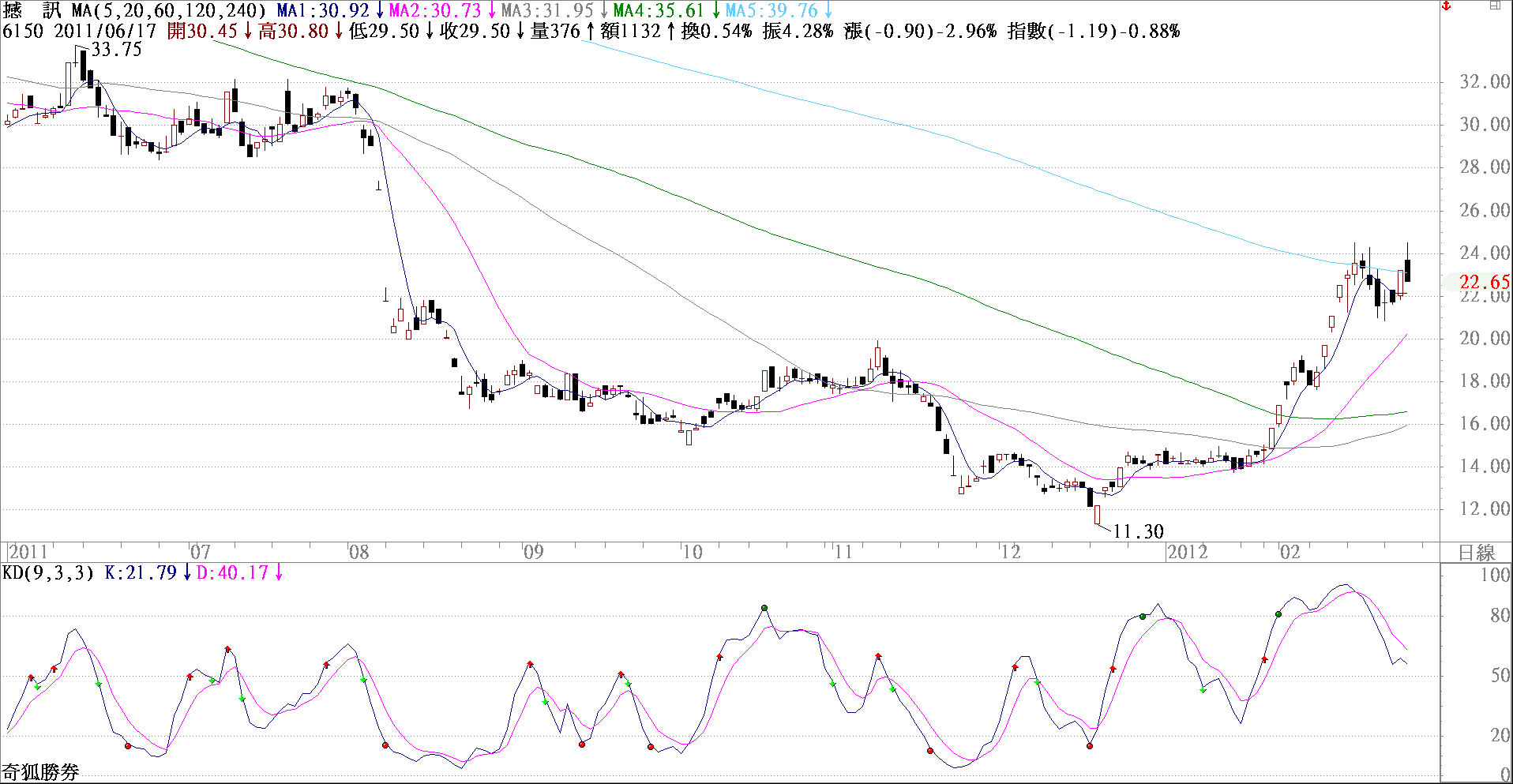Click the panel layout icon at top right
This screenshot has width=1513, height=784.
[1495, 6]
